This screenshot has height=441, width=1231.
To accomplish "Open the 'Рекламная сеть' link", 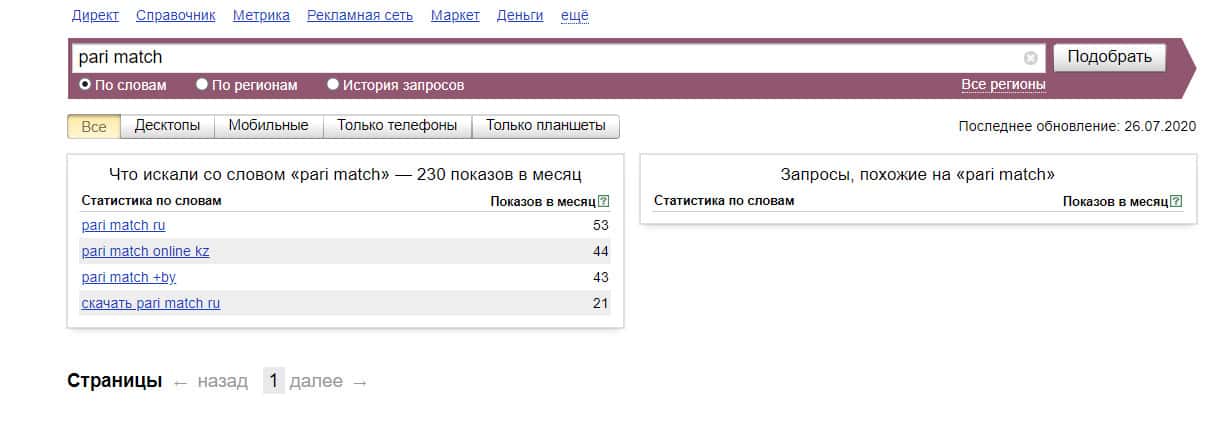I will (x=360, y=16).
